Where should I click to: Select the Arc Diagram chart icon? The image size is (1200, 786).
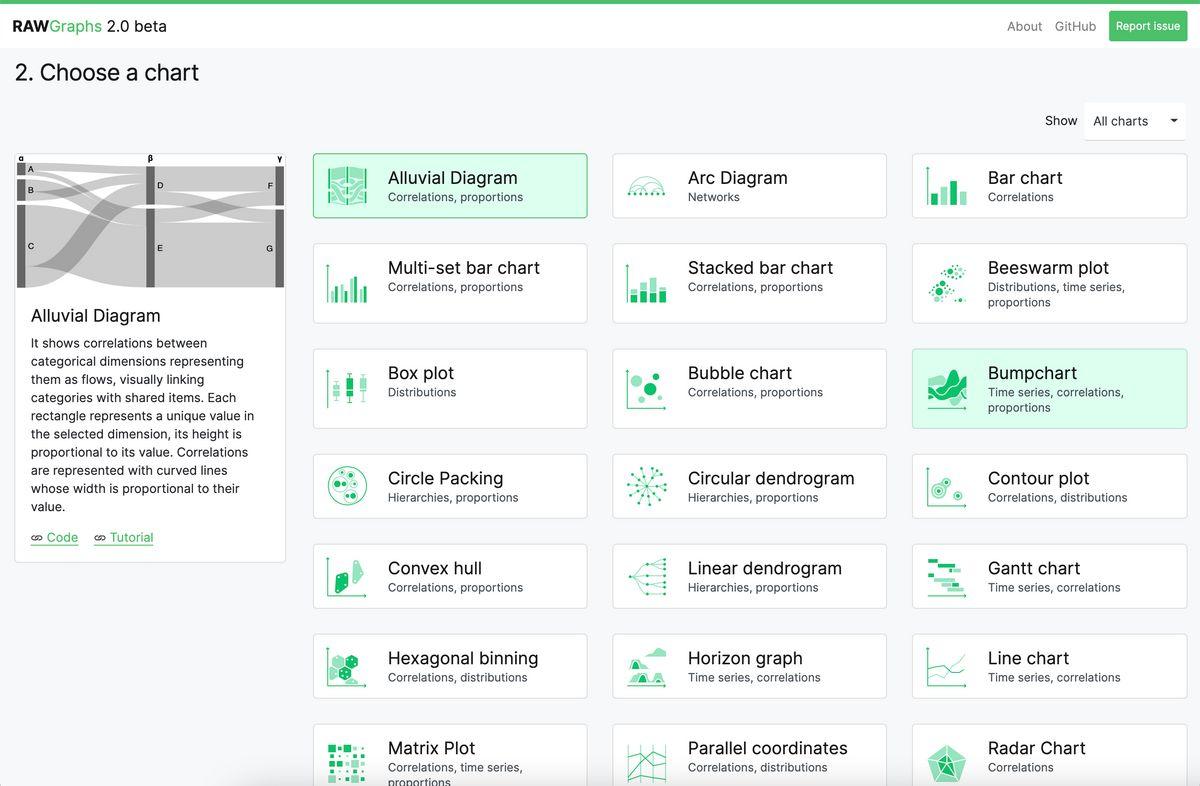pos(647,186)
